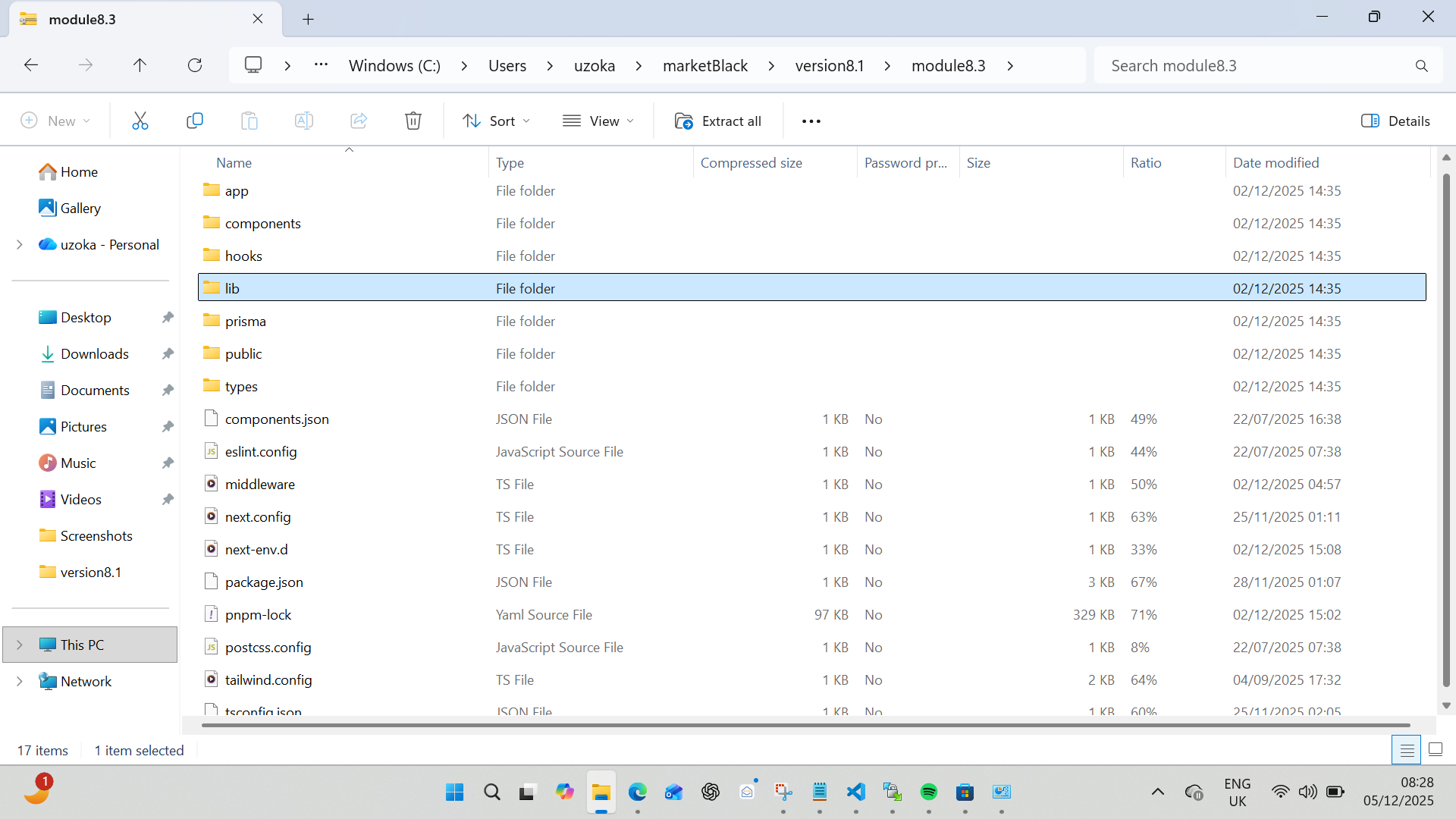The image size is (1456, 819).
Task: Click the Refresh button
Action: (x=195, y=65)
